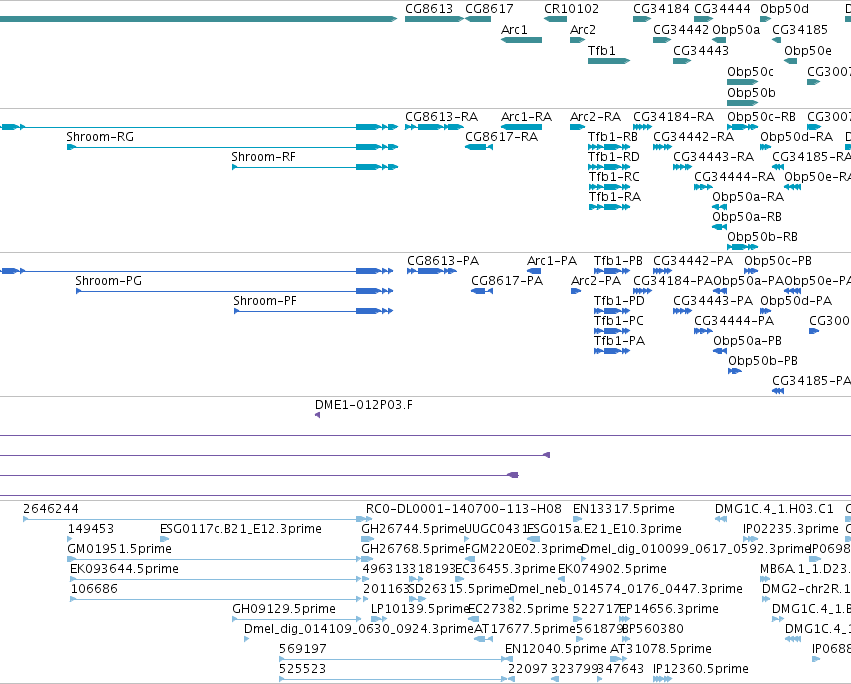Click the CR10102 gene label
This screenshot has width=851, height=684.
571,9
